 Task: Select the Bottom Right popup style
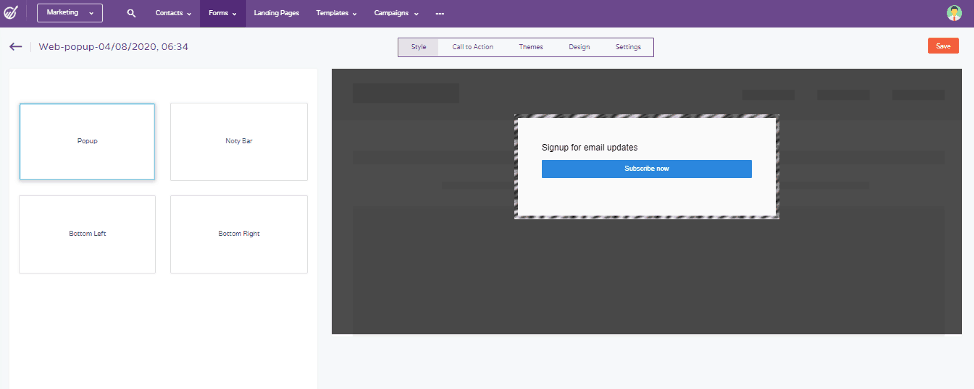[239, 234]
